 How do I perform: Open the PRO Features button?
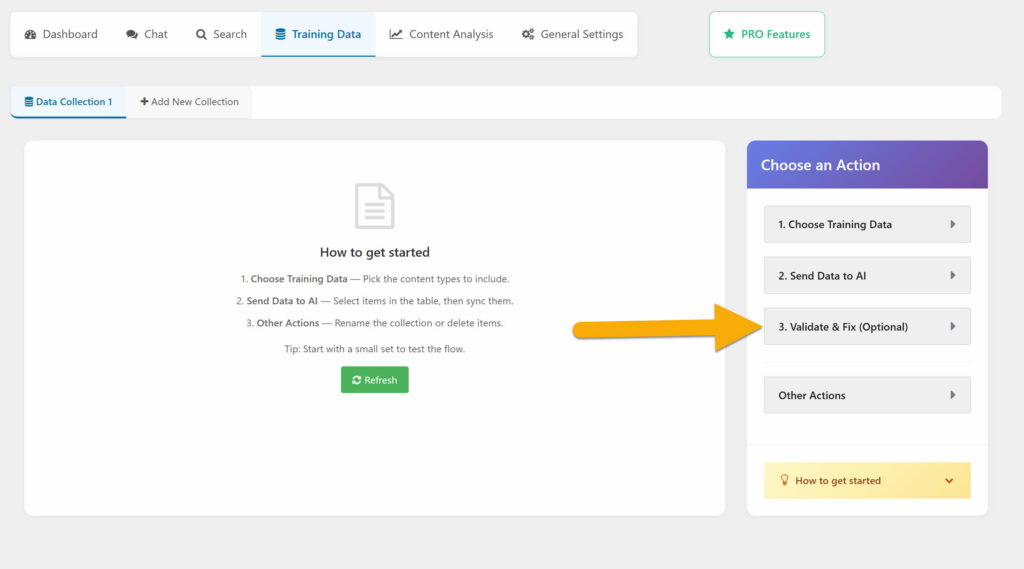coord(767,34)
